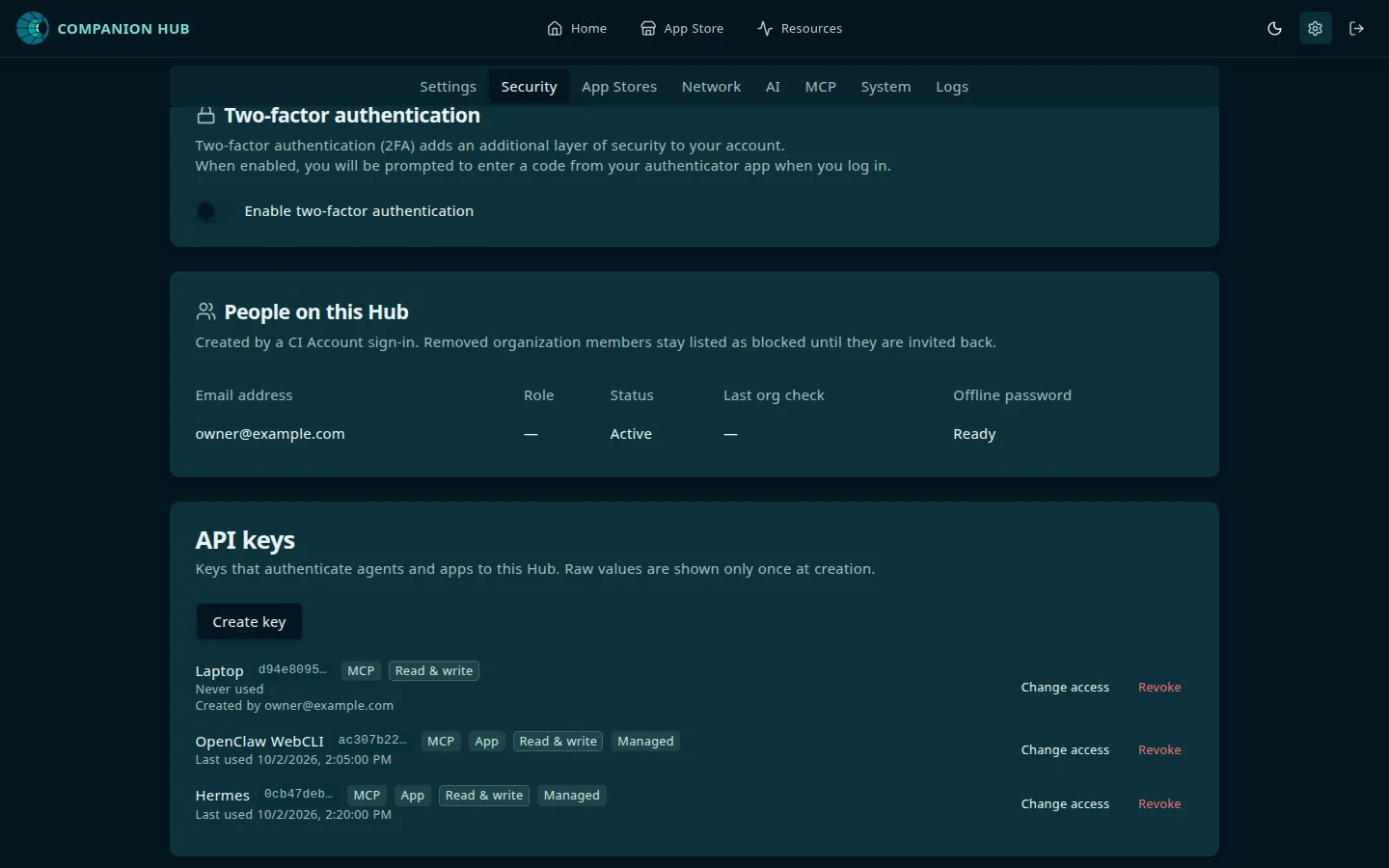Click Last used 10/2/2026, 2:20:00 PM

(293, 815)
